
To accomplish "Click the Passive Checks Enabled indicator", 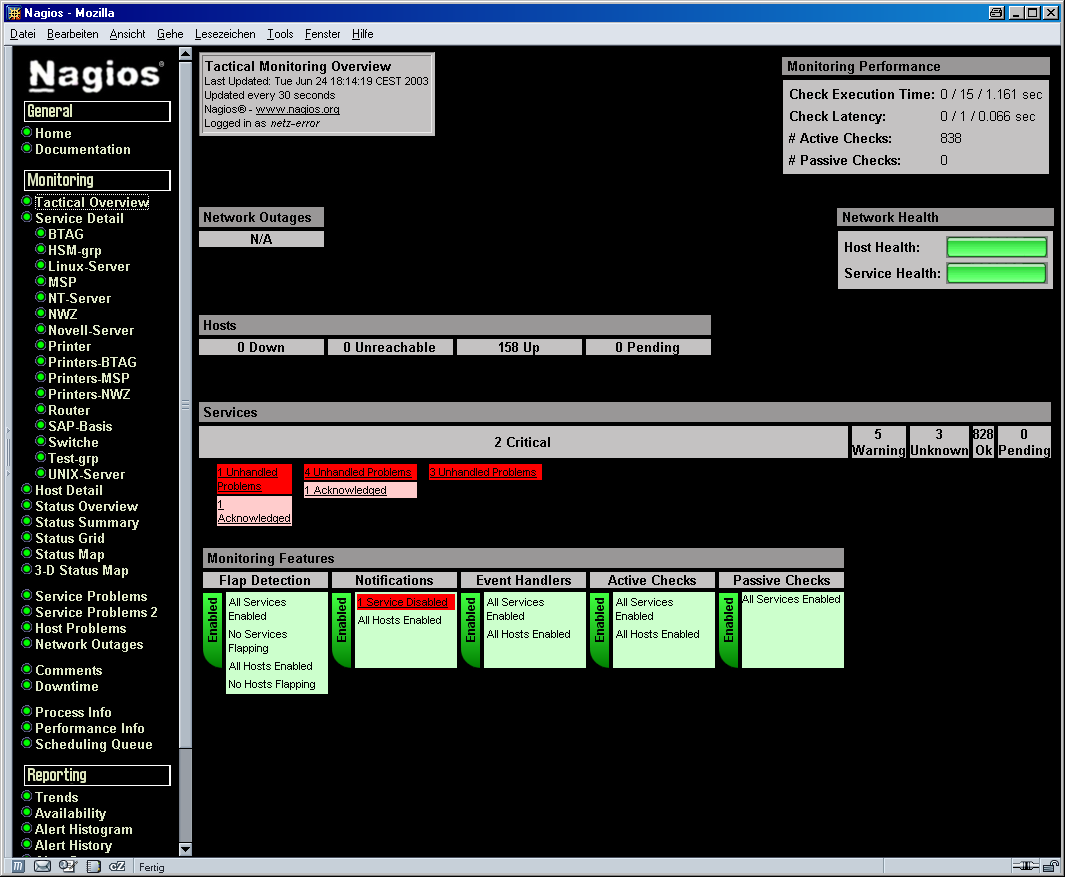I will (729, 629).
